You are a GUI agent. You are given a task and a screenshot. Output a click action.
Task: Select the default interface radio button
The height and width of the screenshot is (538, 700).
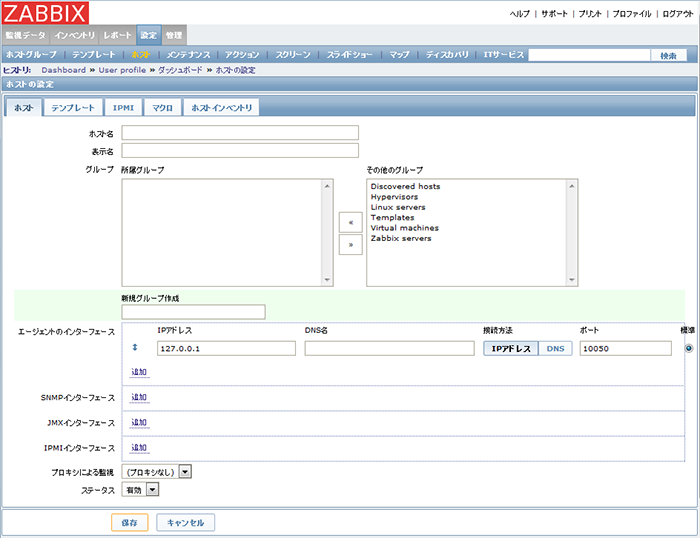click(x=689, y=348)
